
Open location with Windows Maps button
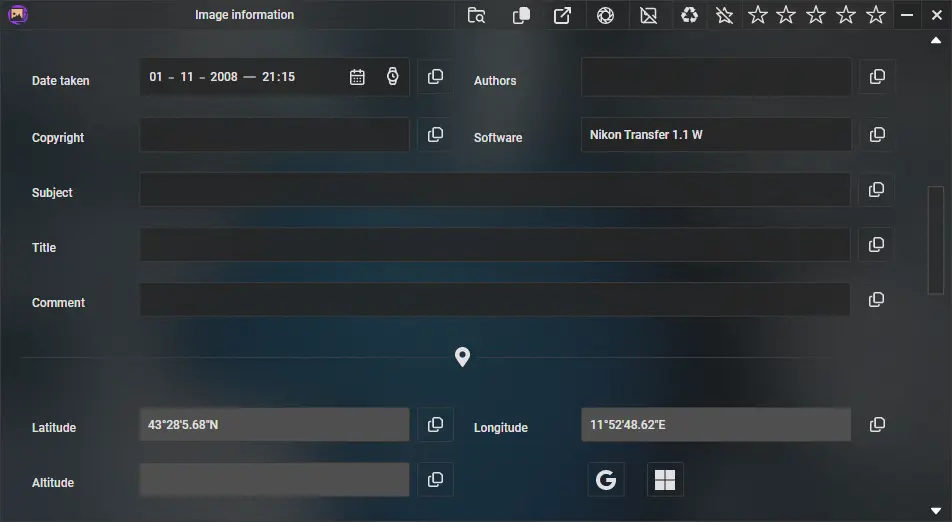tap(665, 480)
